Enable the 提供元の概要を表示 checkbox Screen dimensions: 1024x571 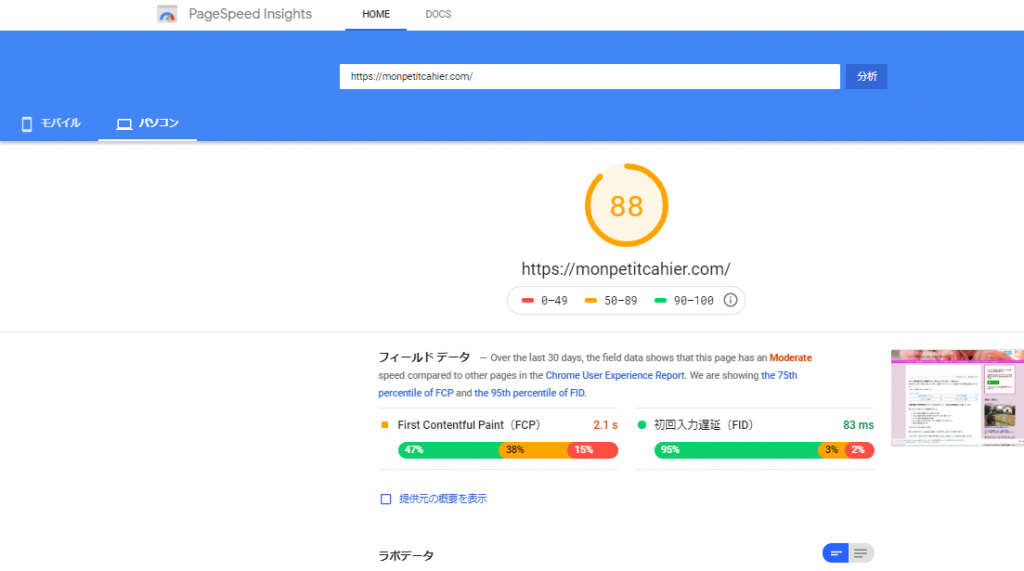pos(386,499)
